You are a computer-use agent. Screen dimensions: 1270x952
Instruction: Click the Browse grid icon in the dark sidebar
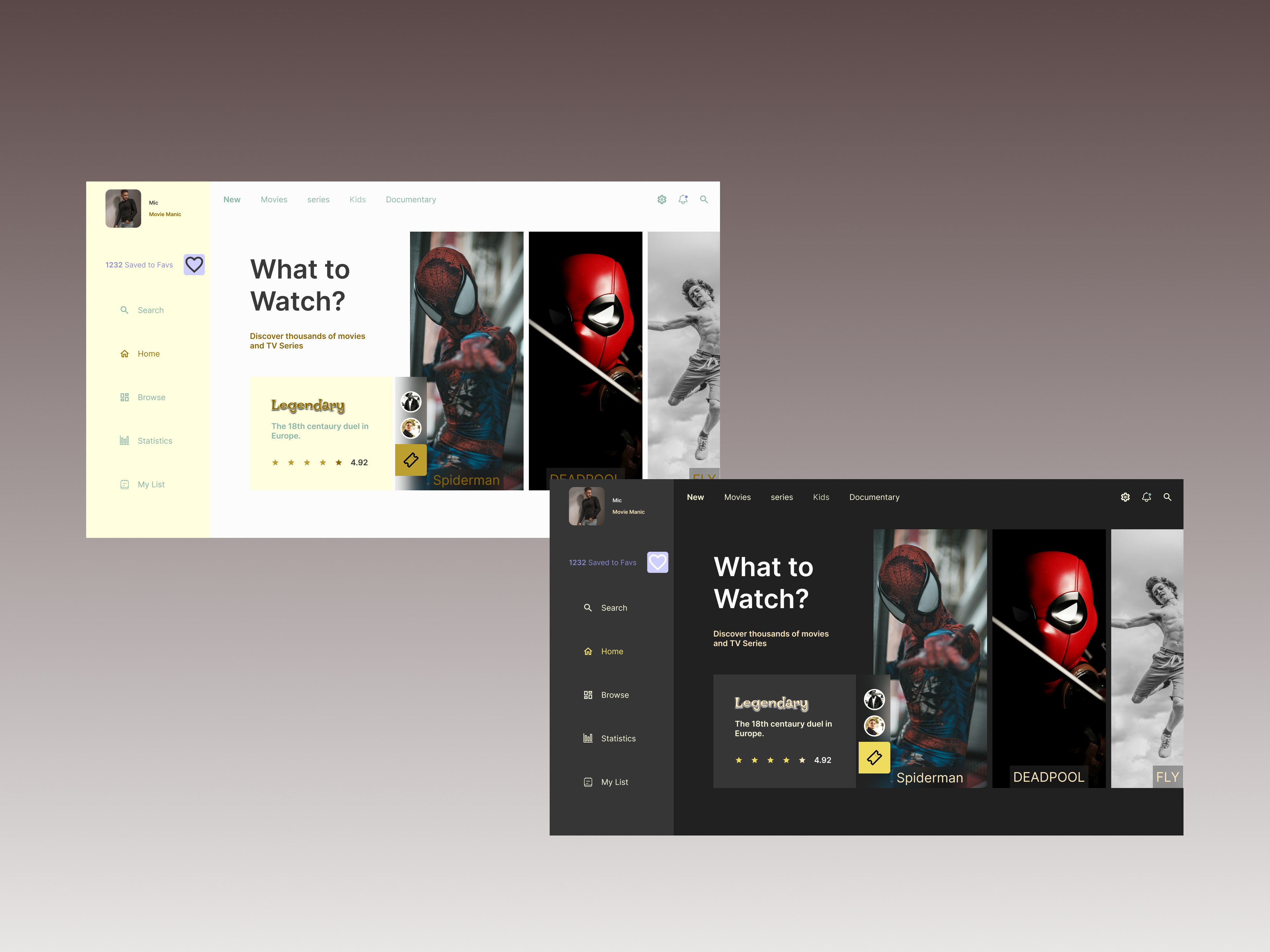pyautogui.click(x=588, y=695)
